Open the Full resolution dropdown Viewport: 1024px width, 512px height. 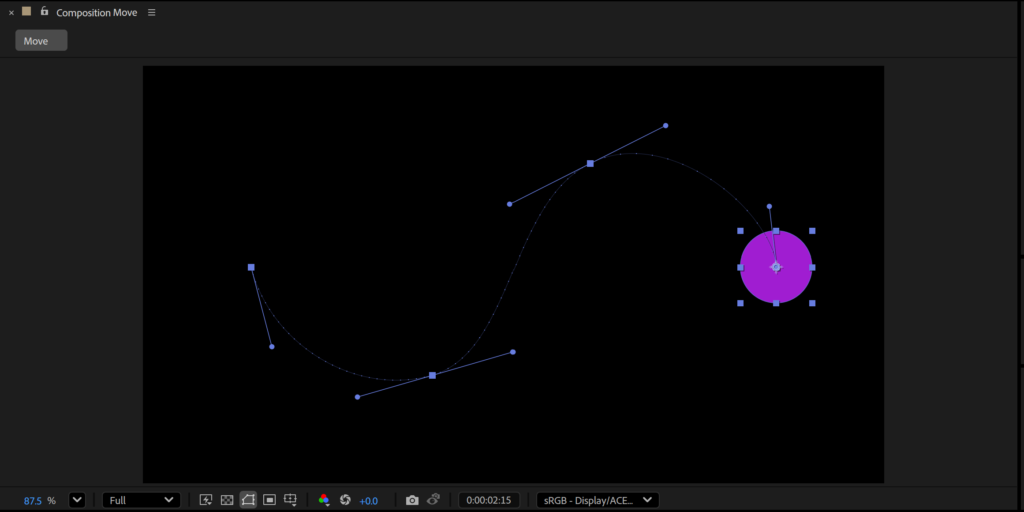coord(141,500)
